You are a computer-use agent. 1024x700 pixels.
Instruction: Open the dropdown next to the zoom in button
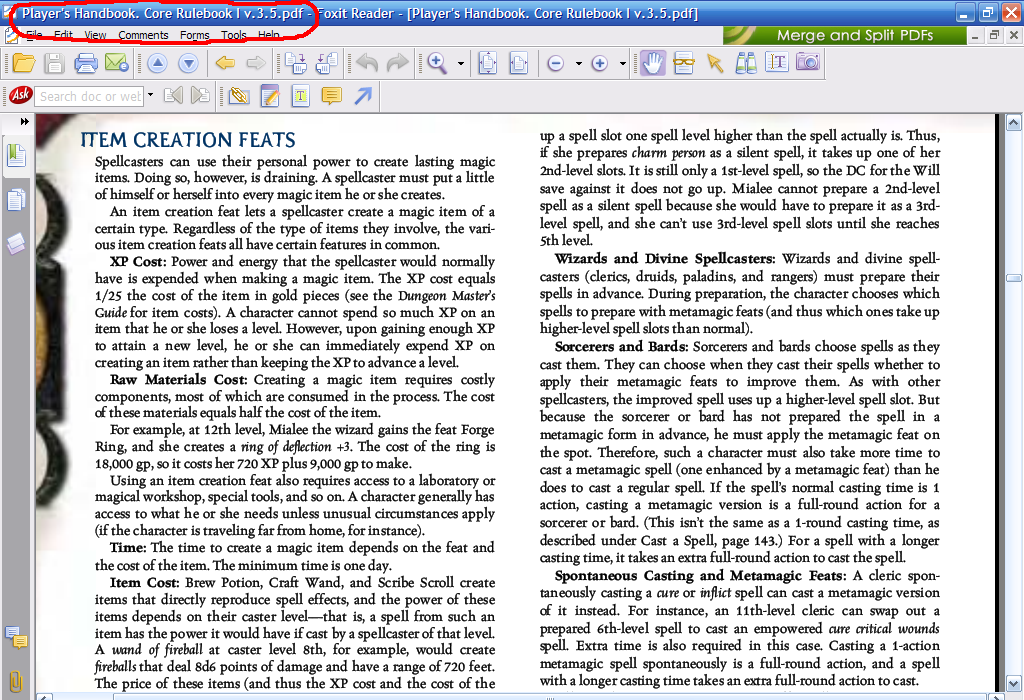click(622, 64)
